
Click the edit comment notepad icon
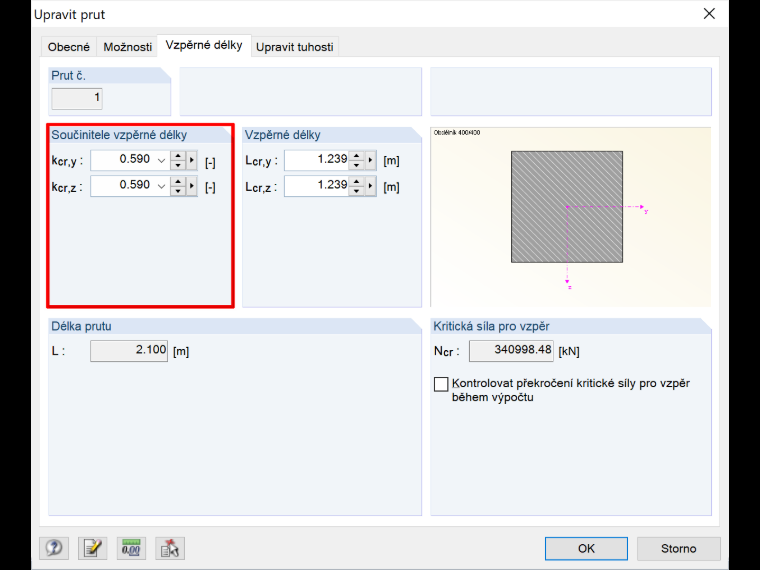point(92,548)
